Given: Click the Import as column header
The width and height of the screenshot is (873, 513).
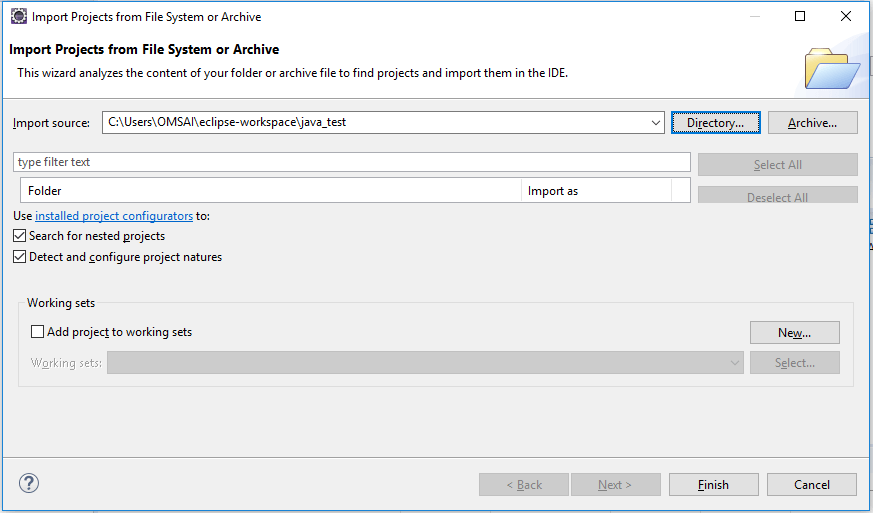Looking at the screenshot, I should coord(596,190).
